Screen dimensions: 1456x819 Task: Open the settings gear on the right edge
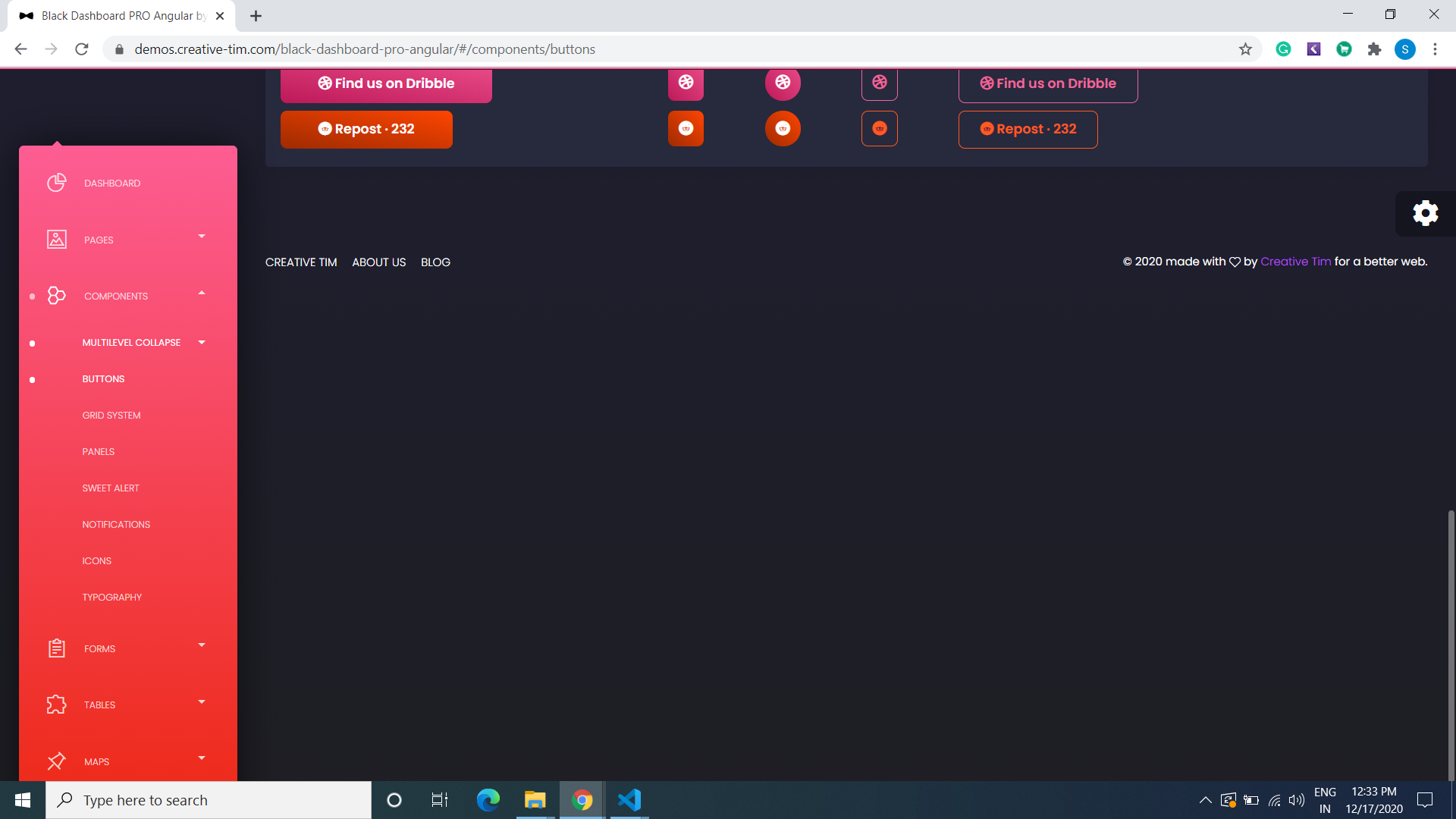(1426, 213)
